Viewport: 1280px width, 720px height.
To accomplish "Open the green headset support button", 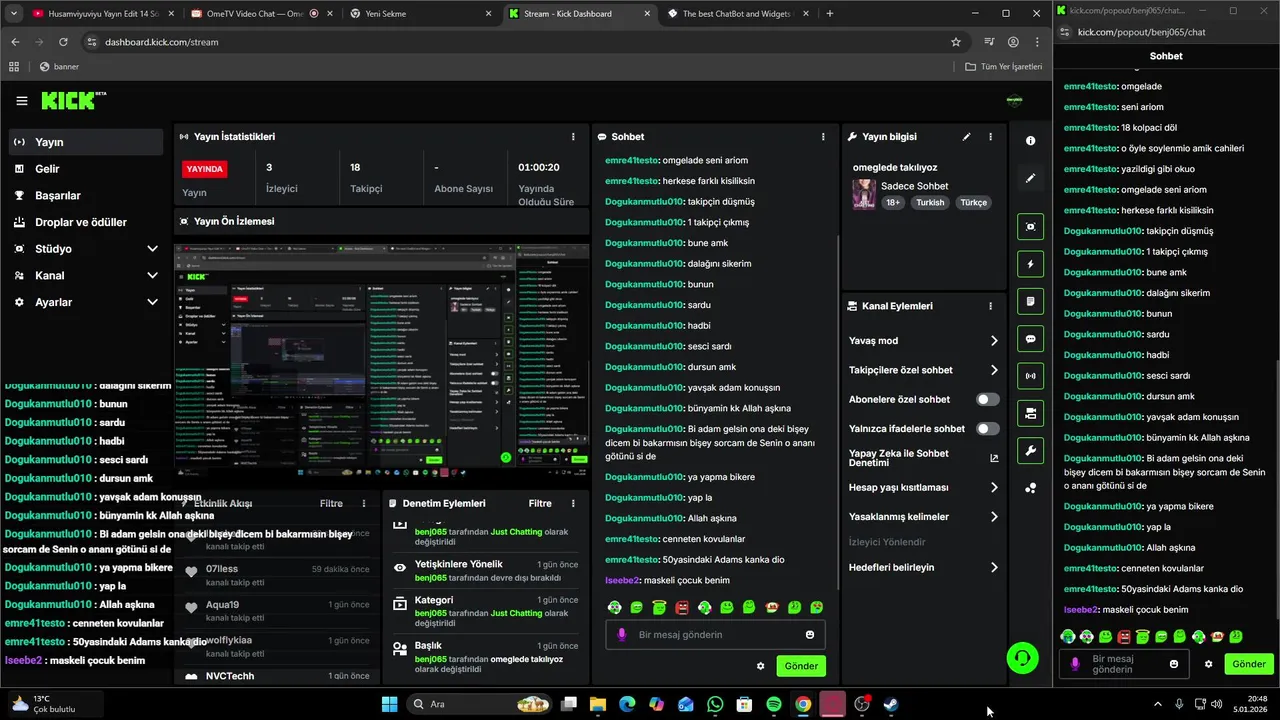I will (1022, 658).
